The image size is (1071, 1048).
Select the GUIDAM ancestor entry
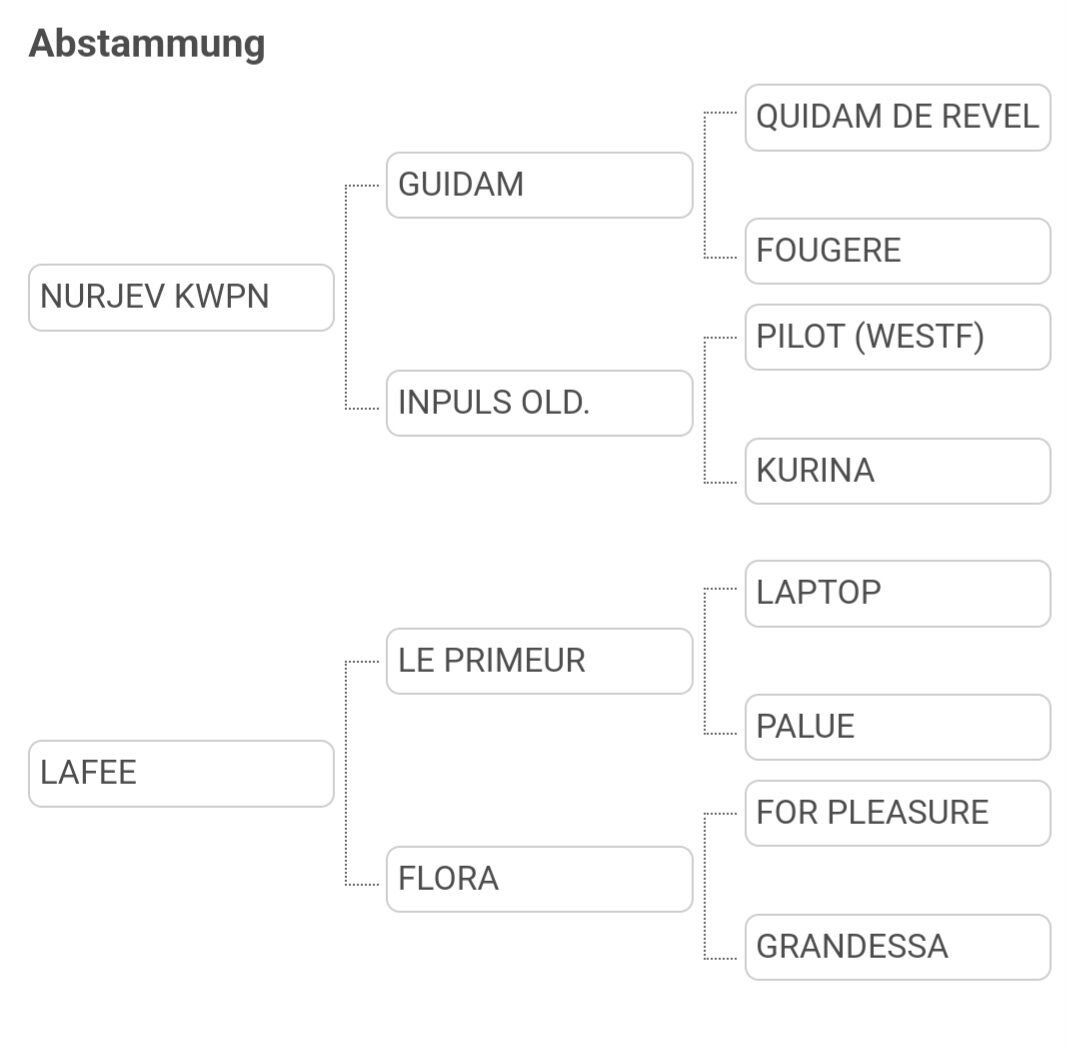click(x=539, y=185)
